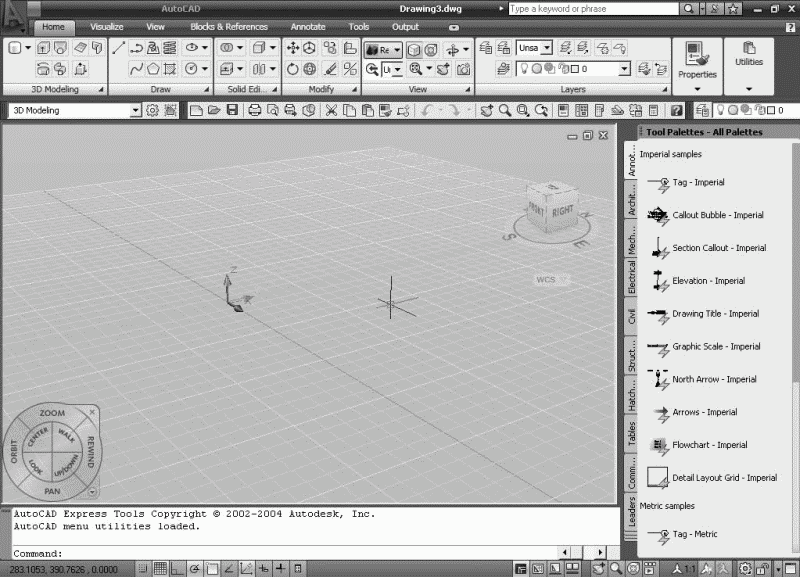Toggle Ortho Mode in status bar

[178, 569]
